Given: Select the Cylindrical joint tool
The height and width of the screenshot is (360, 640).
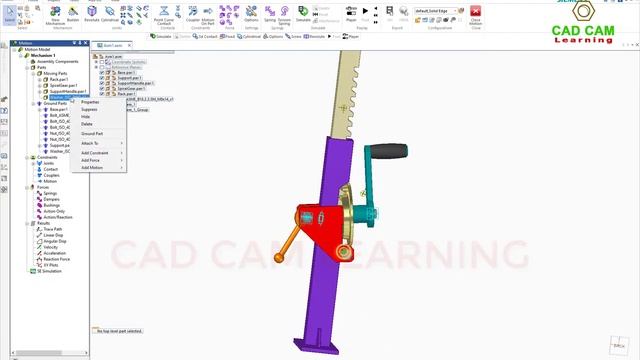Looking at the screenshot, I should (109, 14).
